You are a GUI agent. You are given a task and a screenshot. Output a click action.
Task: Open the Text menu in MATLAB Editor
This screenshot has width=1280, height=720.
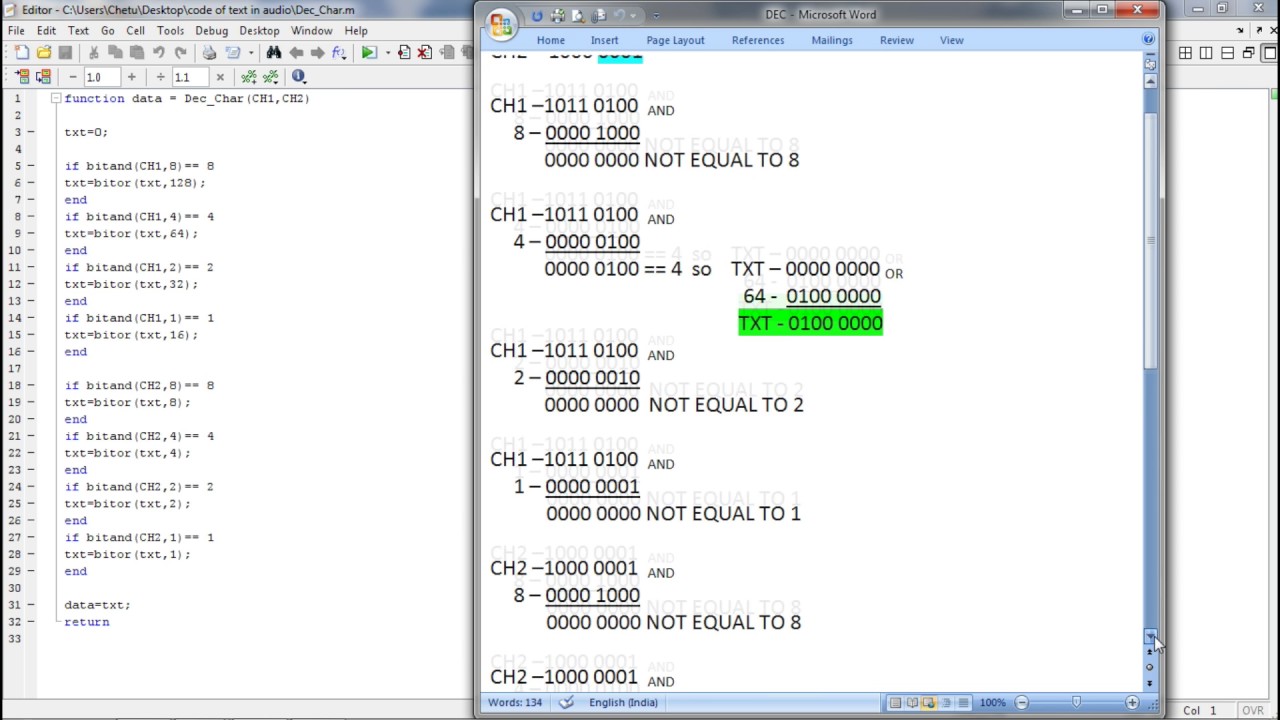[x=78, y=31]
